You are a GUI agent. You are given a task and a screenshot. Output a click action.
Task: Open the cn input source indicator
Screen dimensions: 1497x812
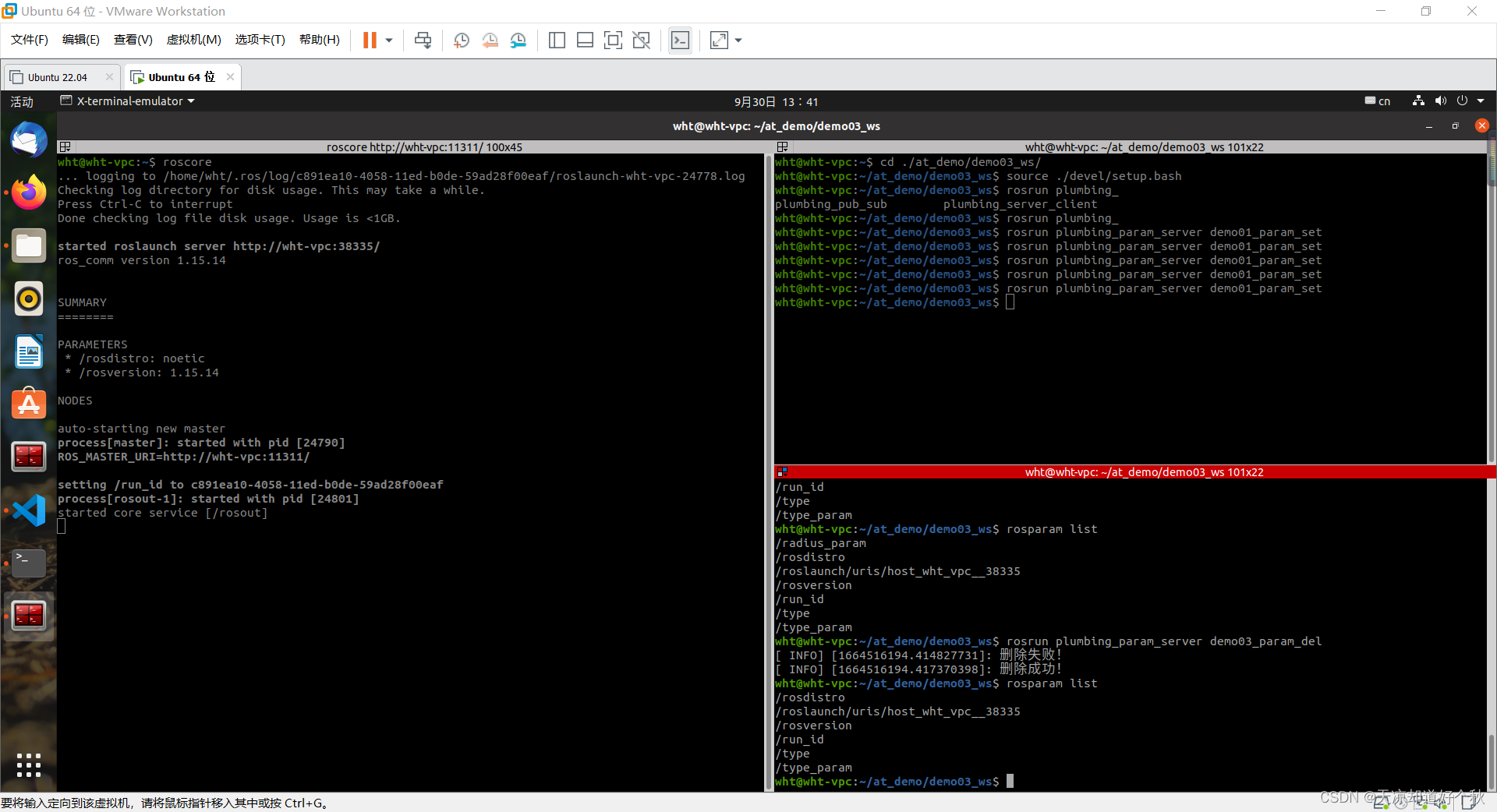tap(1378, 101)
